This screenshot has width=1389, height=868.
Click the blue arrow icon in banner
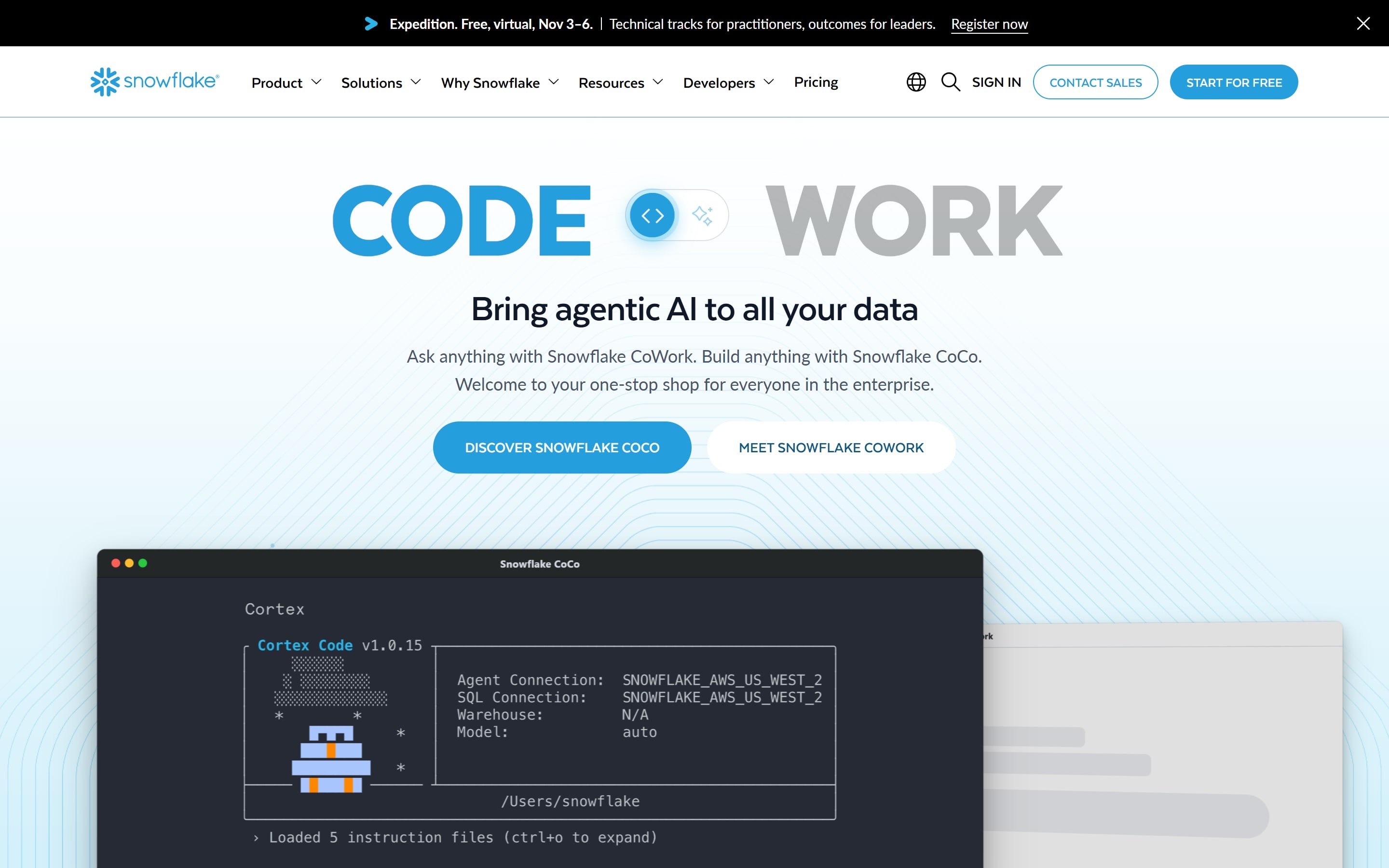(371, 24)
